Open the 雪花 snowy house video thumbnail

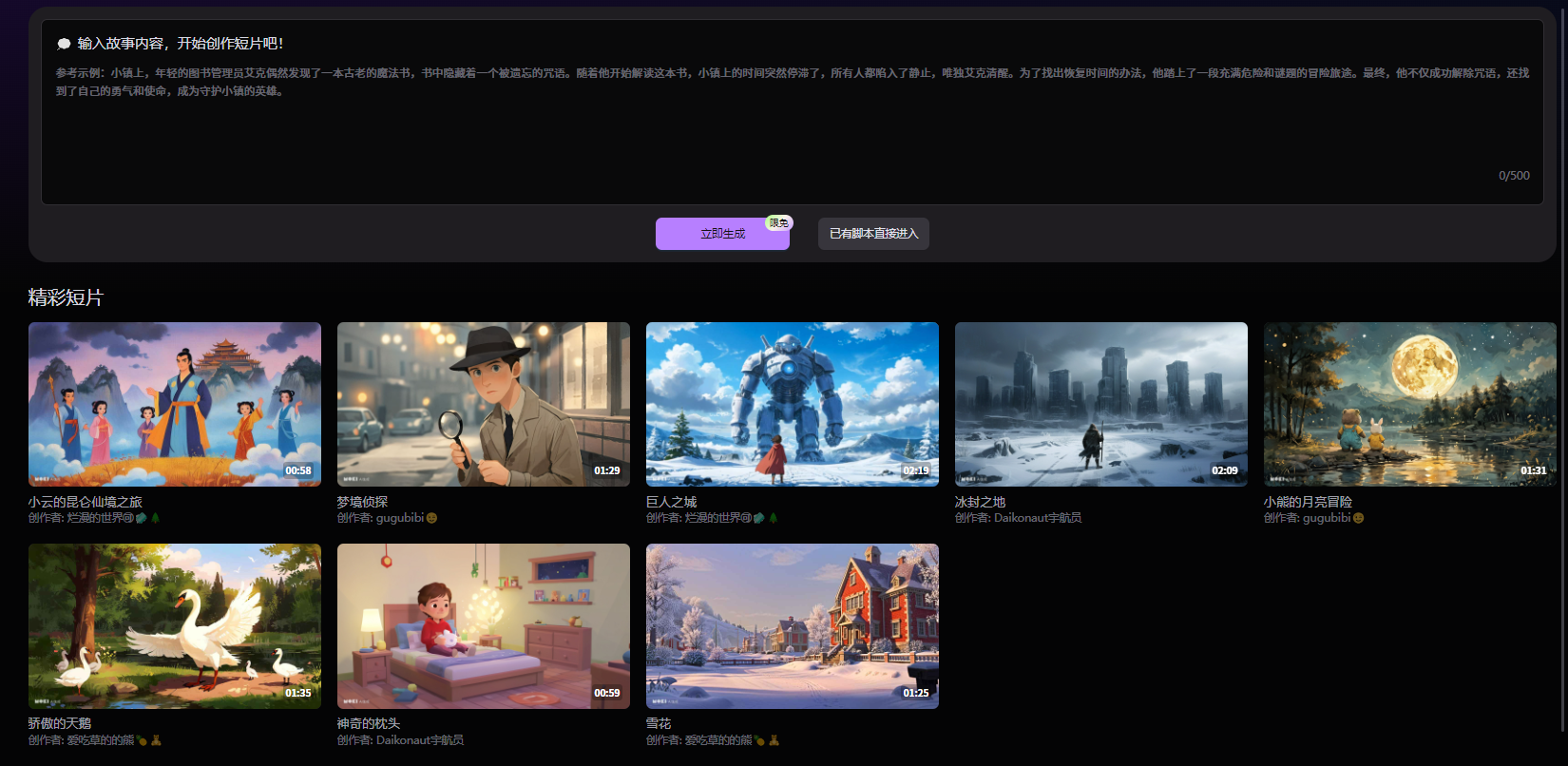(x=792, y=625)
